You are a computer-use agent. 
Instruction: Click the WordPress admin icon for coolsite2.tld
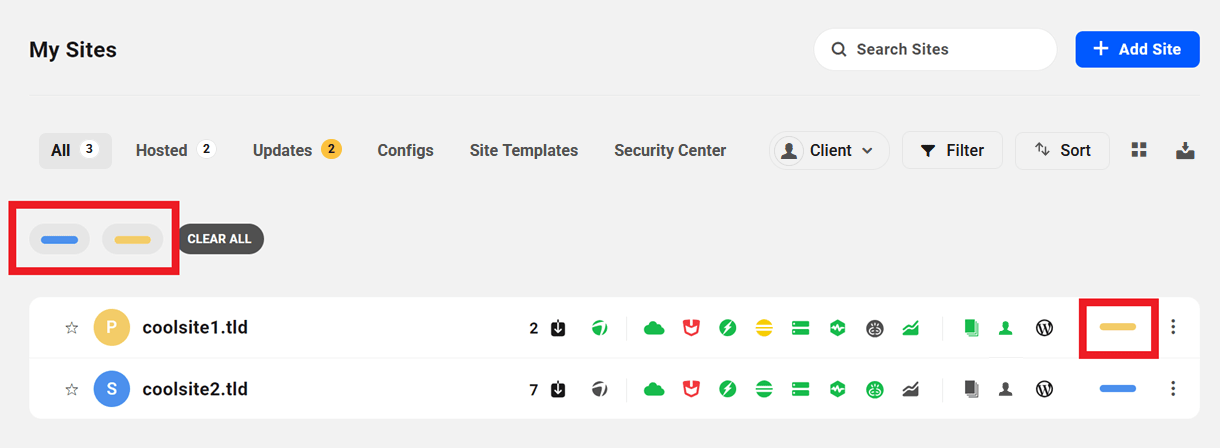1044,389
